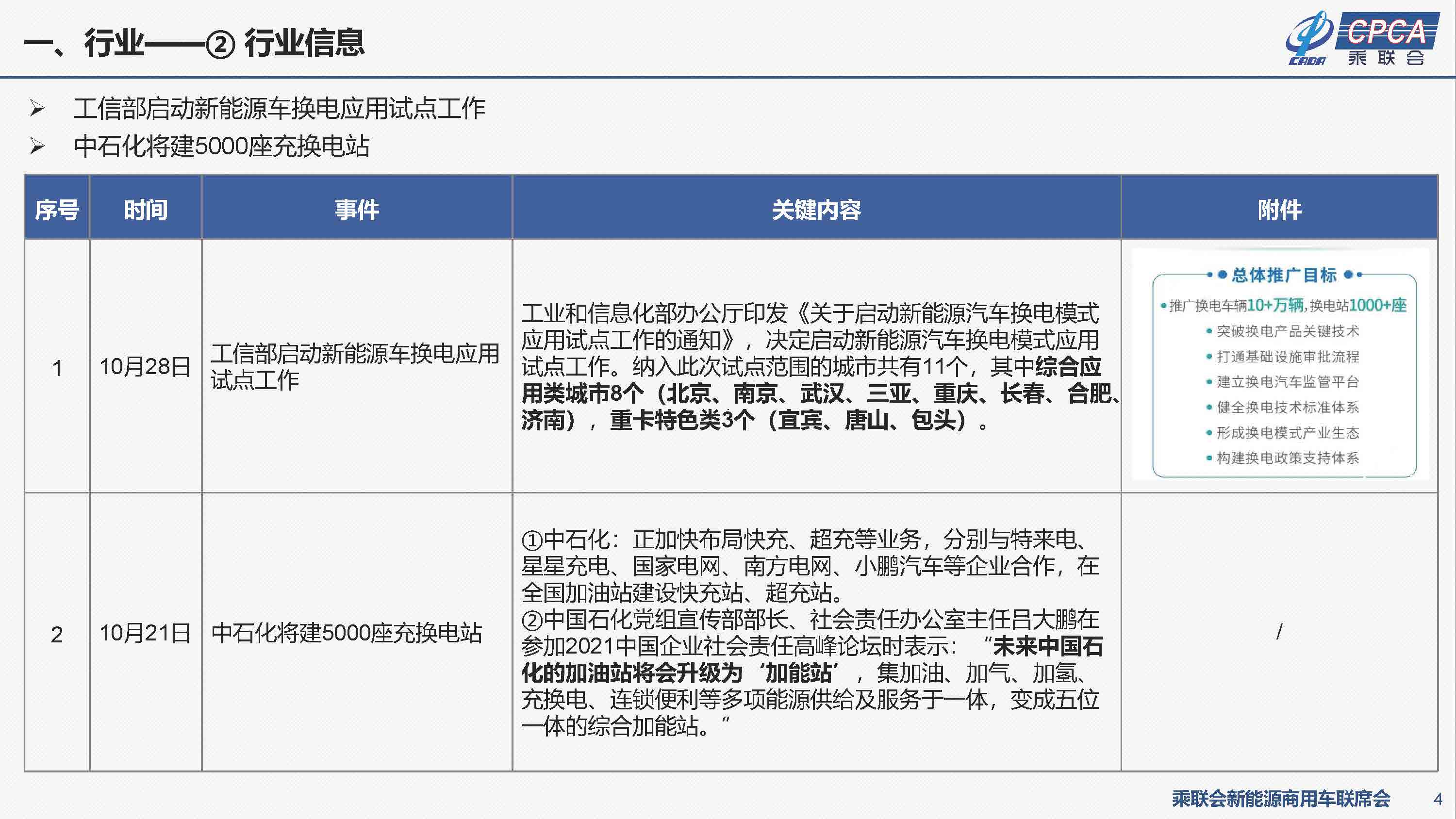
Task: Open the 总体推广目标 attachment image
Action: pos(1281,364)
